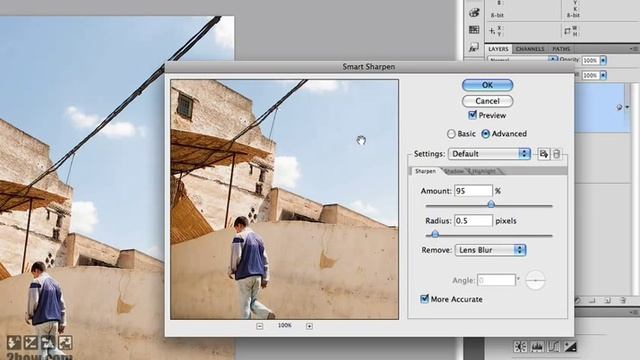Viewport: 640px width, 360px height.
Task: Open the swatches grid panel icon
Action: pyautogui.click(x=474, y=30)
